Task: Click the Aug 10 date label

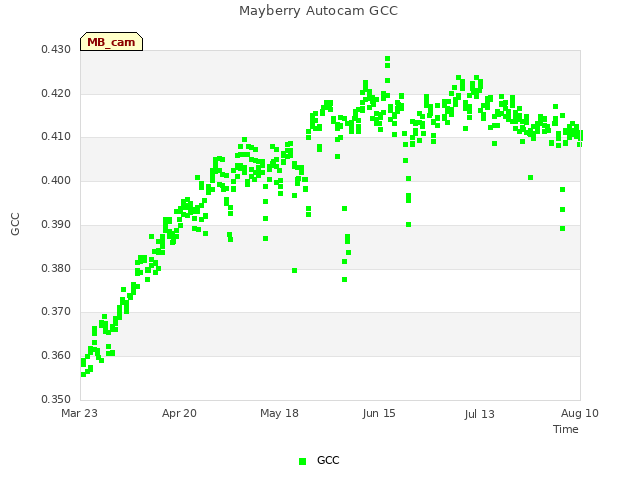Action: click(x=580, y=413)
